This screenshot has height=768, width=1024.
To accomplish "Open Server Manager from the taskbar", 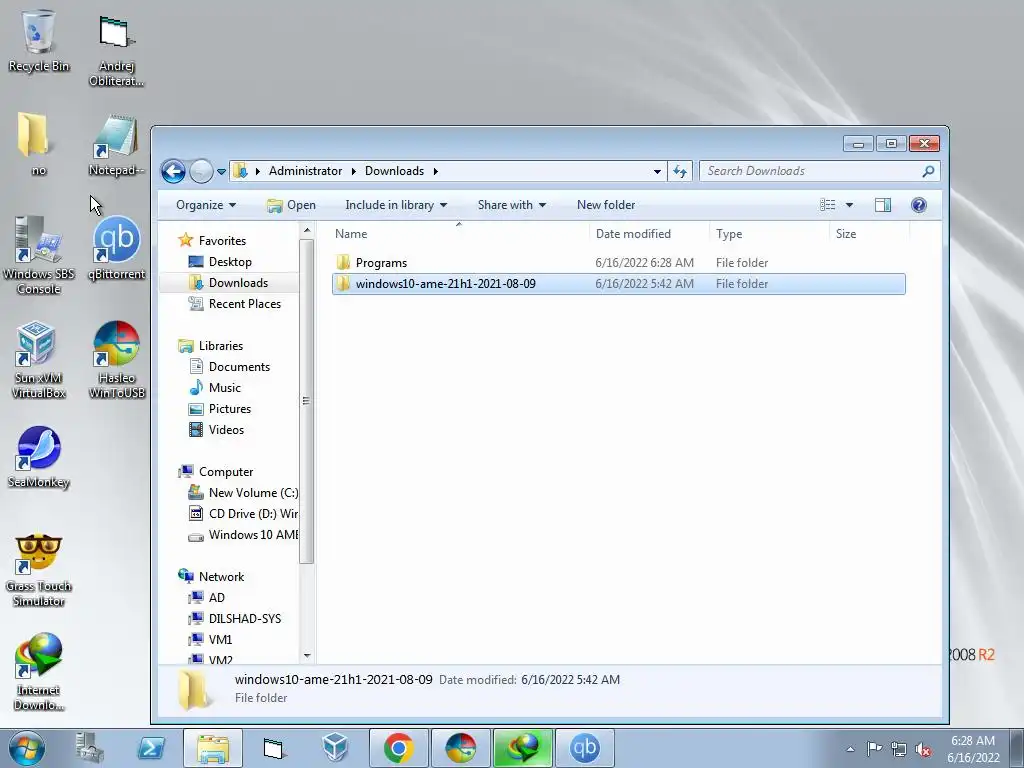I will coord(89,748).
